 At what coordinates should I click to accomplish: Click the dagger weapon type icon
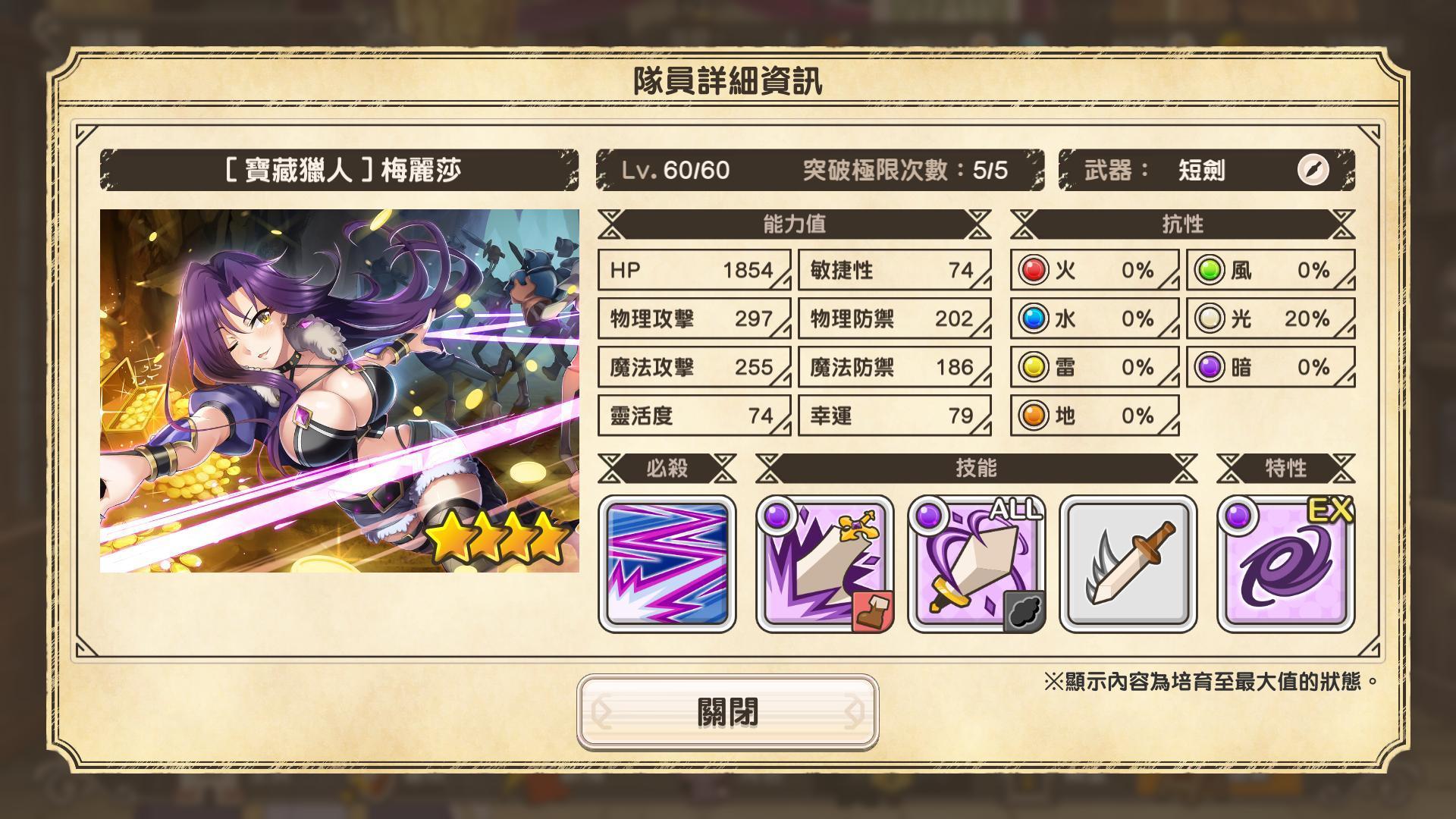(x=1313, y=170)
